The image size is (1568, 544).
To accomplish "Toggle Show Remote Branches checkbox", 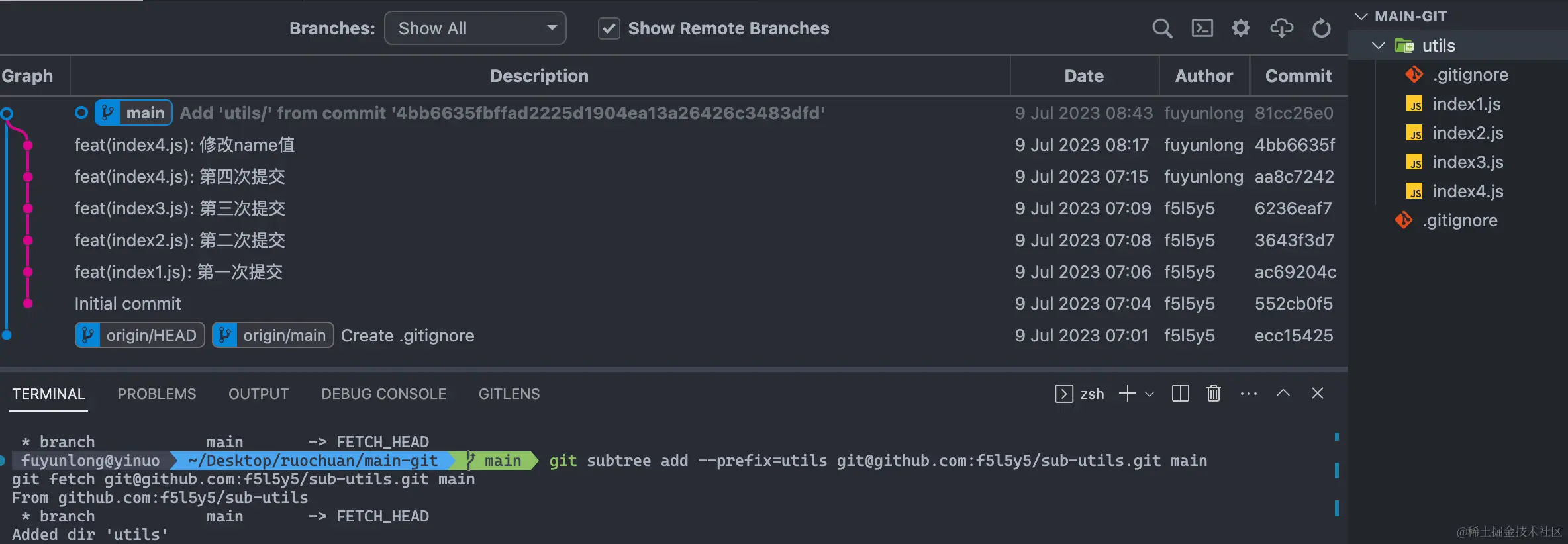I will pyautogui.click(x=609, y=28).
